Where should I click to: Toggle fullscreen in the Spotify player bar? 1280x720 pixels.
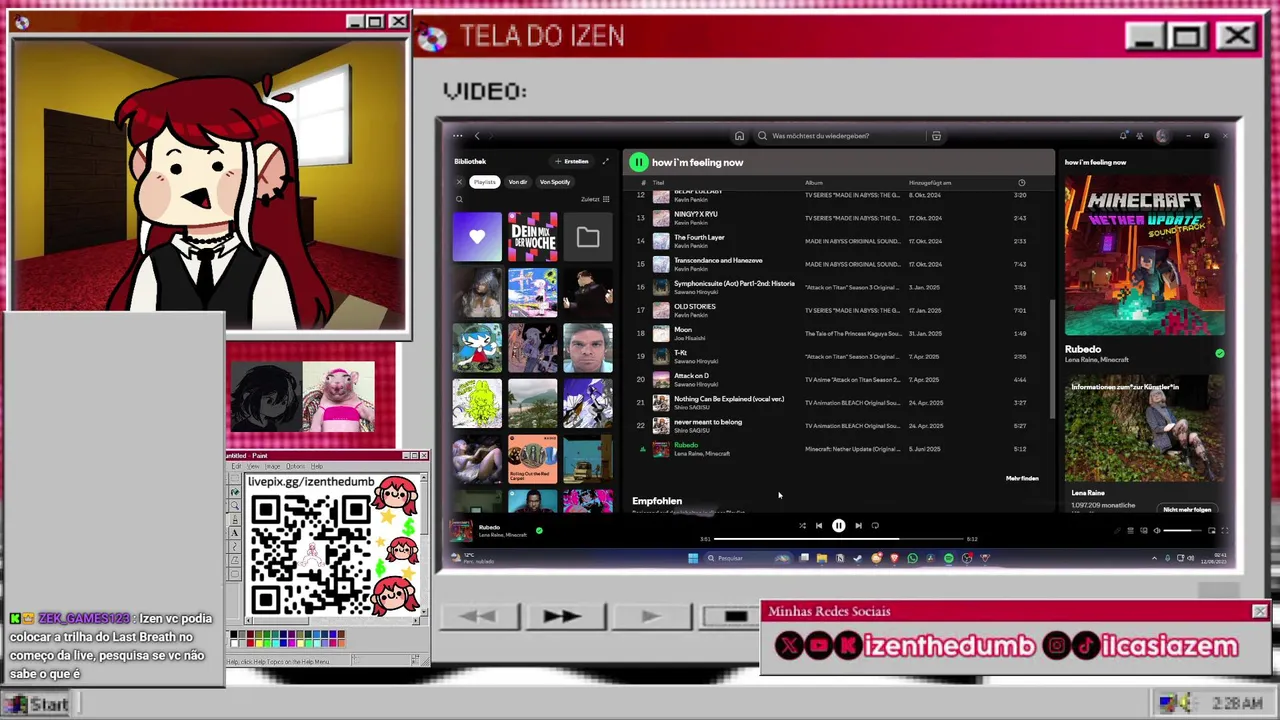point(1225,530)
